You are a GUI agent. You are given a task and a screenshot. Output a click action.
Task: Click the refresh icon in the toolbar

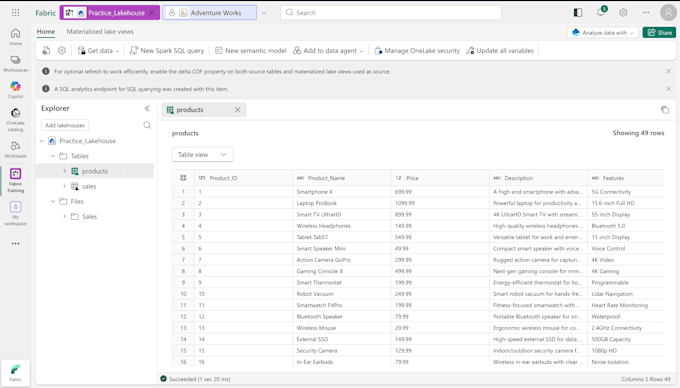pyautogui.click(x=46, y=51)
